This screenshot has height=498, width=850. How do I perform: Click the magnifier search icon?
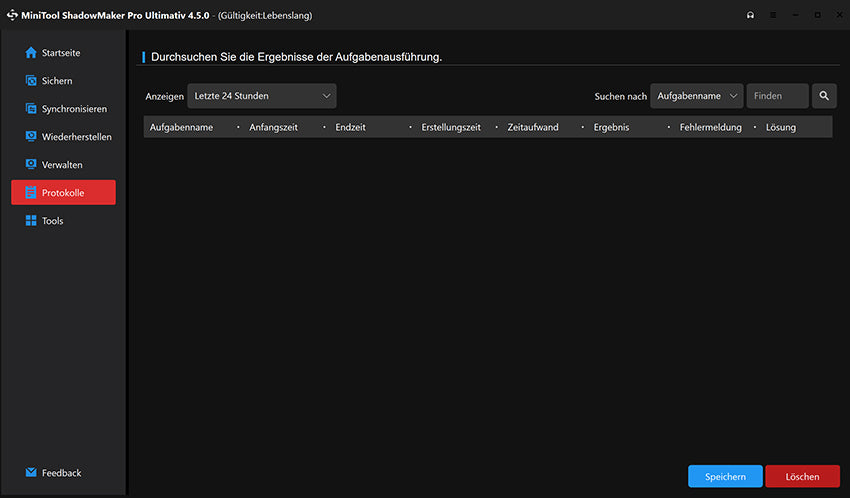[x=824, y=96]
